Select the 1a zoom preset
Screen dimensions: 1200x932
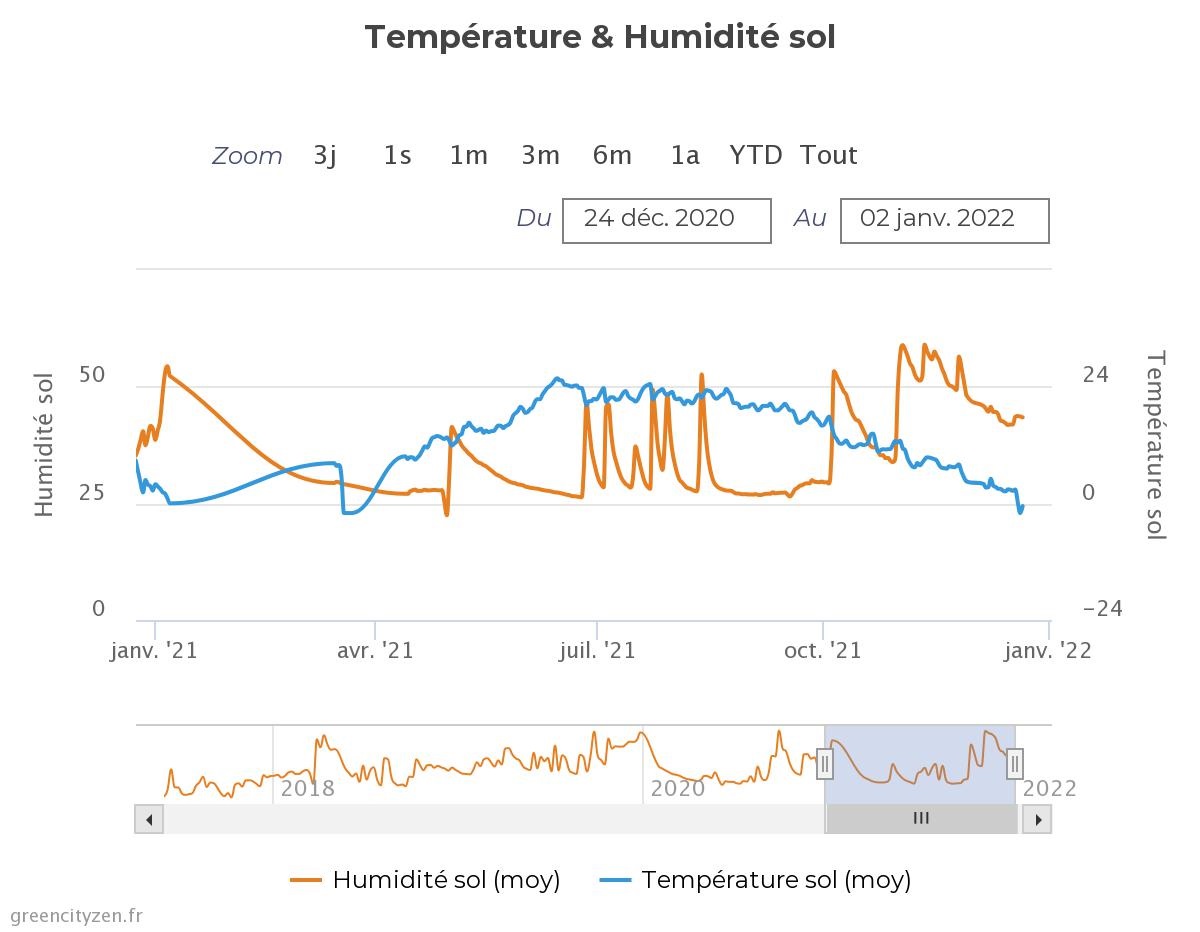click(684, 155)
